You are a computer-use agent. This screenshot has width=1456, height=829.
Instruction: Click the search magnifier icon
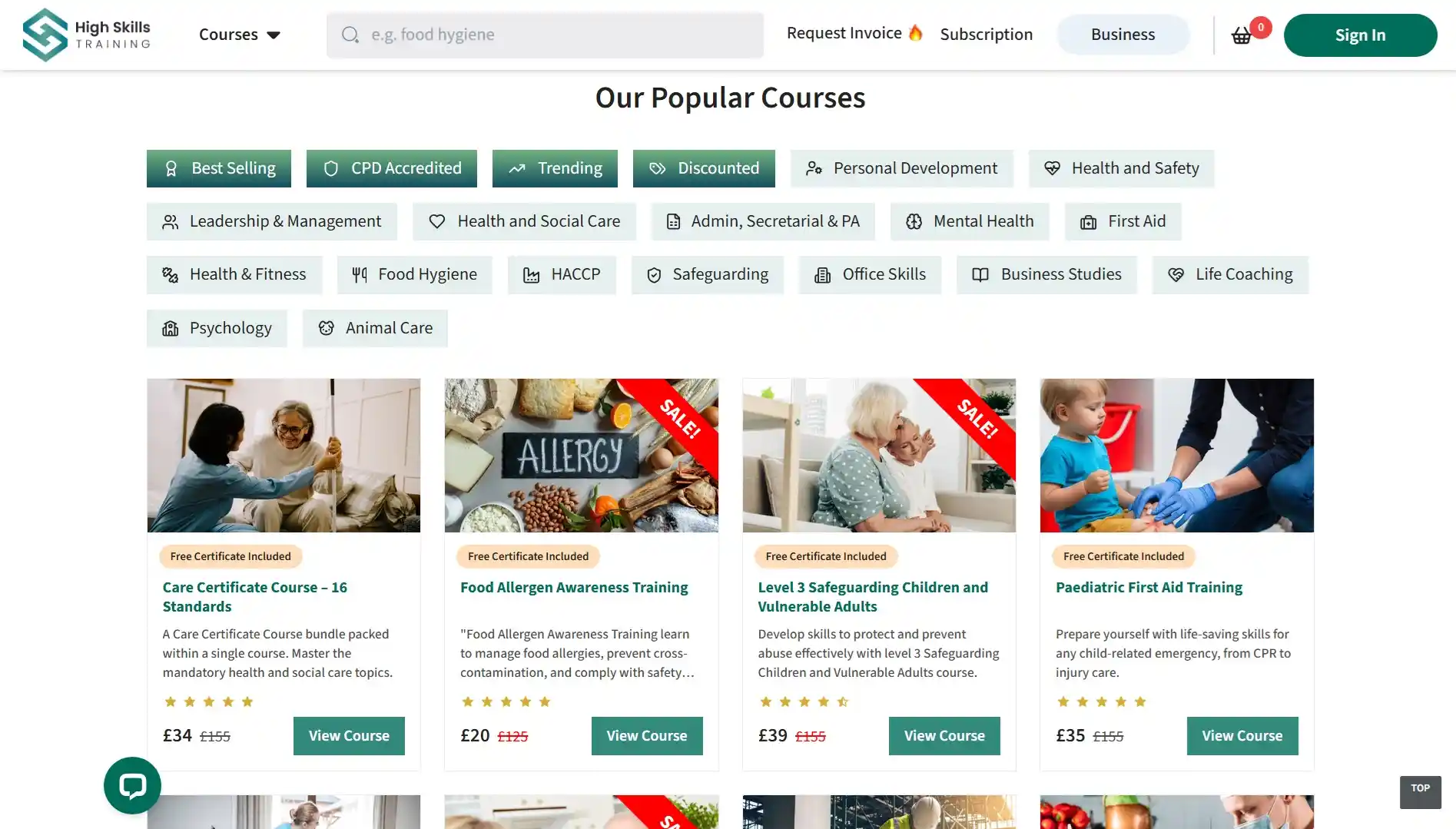(x=350, y=35)
